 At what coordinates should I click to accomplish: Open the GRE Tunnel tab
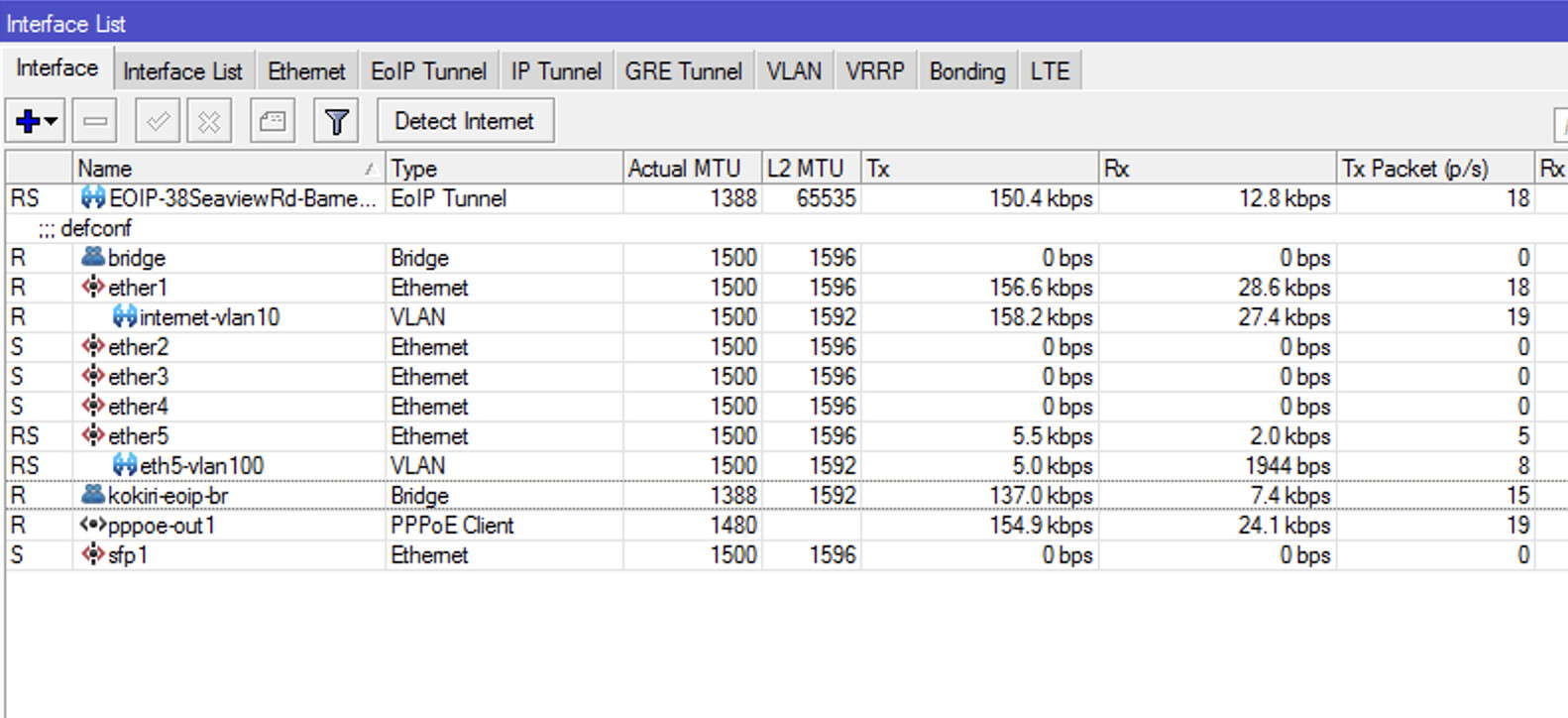pyautogui.click(x=683, y=71)
